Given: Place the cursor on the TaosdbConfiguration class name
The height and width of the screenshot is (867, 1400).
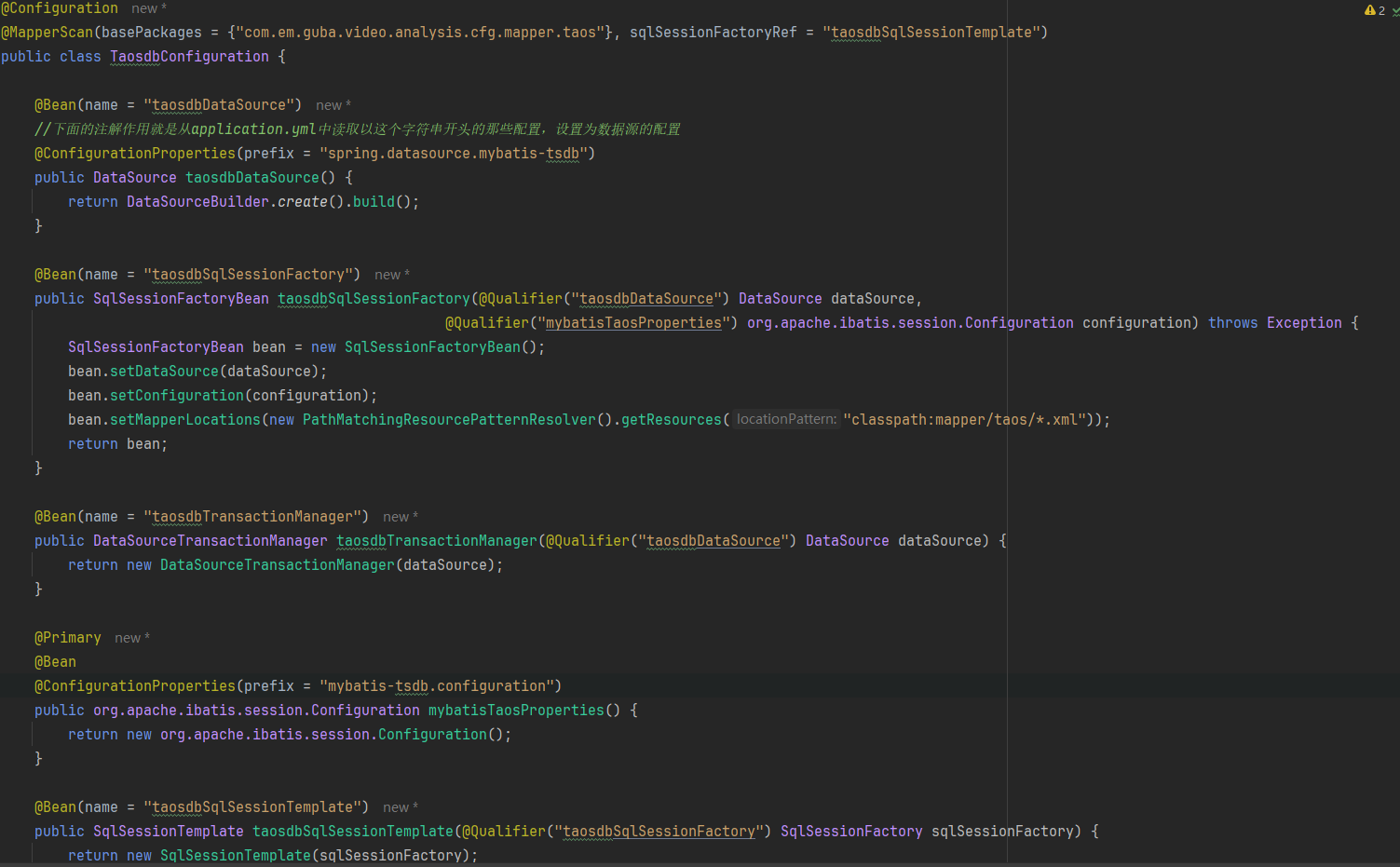Looking at the screenshot, I should tap(189, 57).
